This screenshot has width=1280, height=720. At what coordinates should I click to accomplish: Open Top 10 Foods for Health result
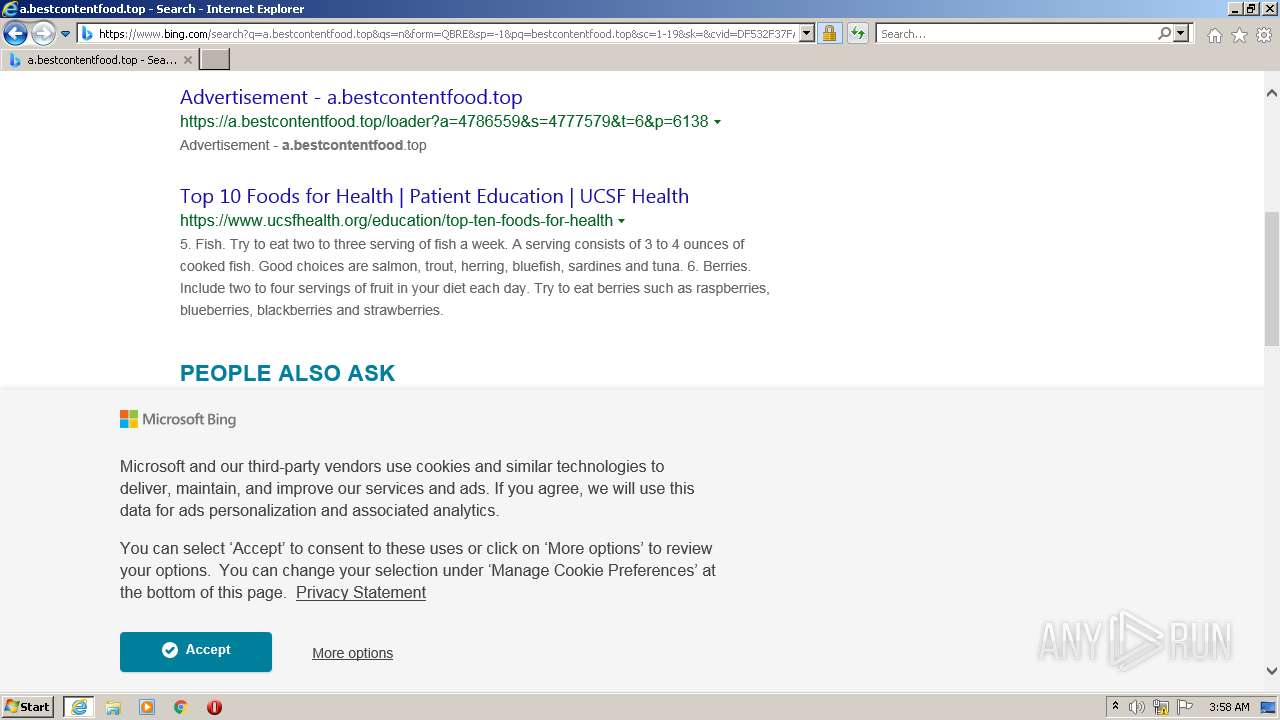point(434,196)
